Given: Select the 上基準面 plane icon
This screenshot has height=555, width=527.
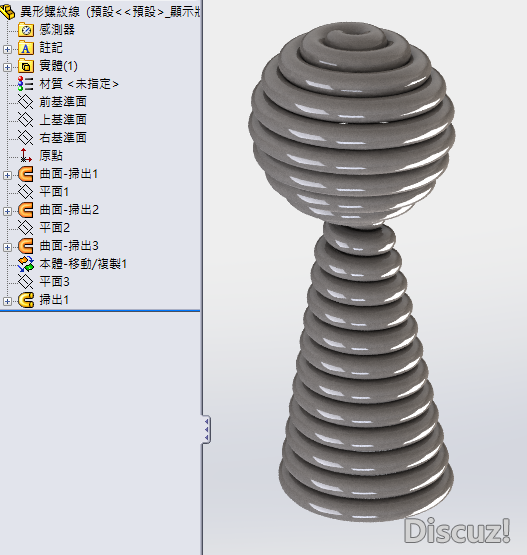Looking at the screenshot, I should click(x=26, y=120).
